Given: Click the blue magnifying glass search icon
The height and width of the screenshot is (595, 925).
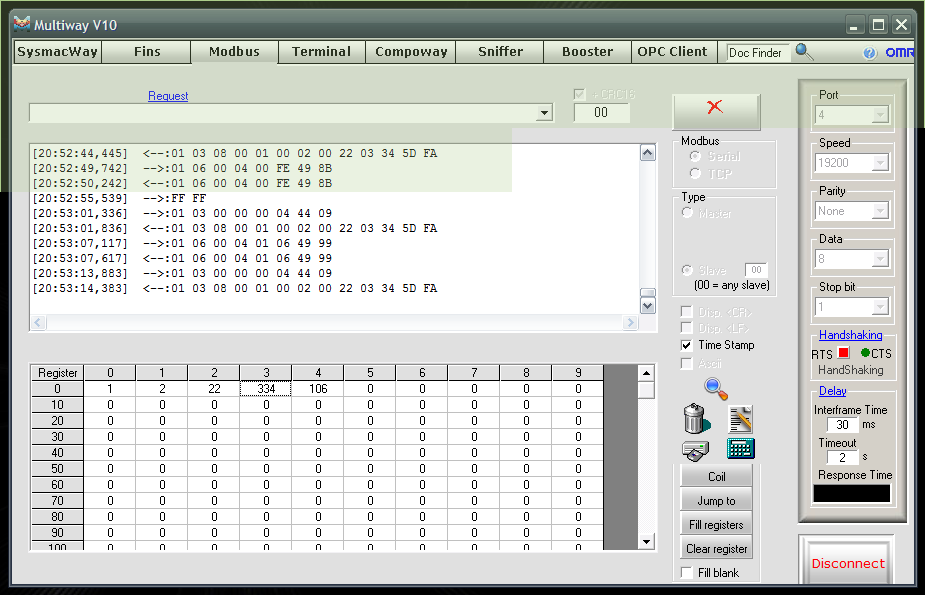Looking at the screenshot, I should coord(716,389).
